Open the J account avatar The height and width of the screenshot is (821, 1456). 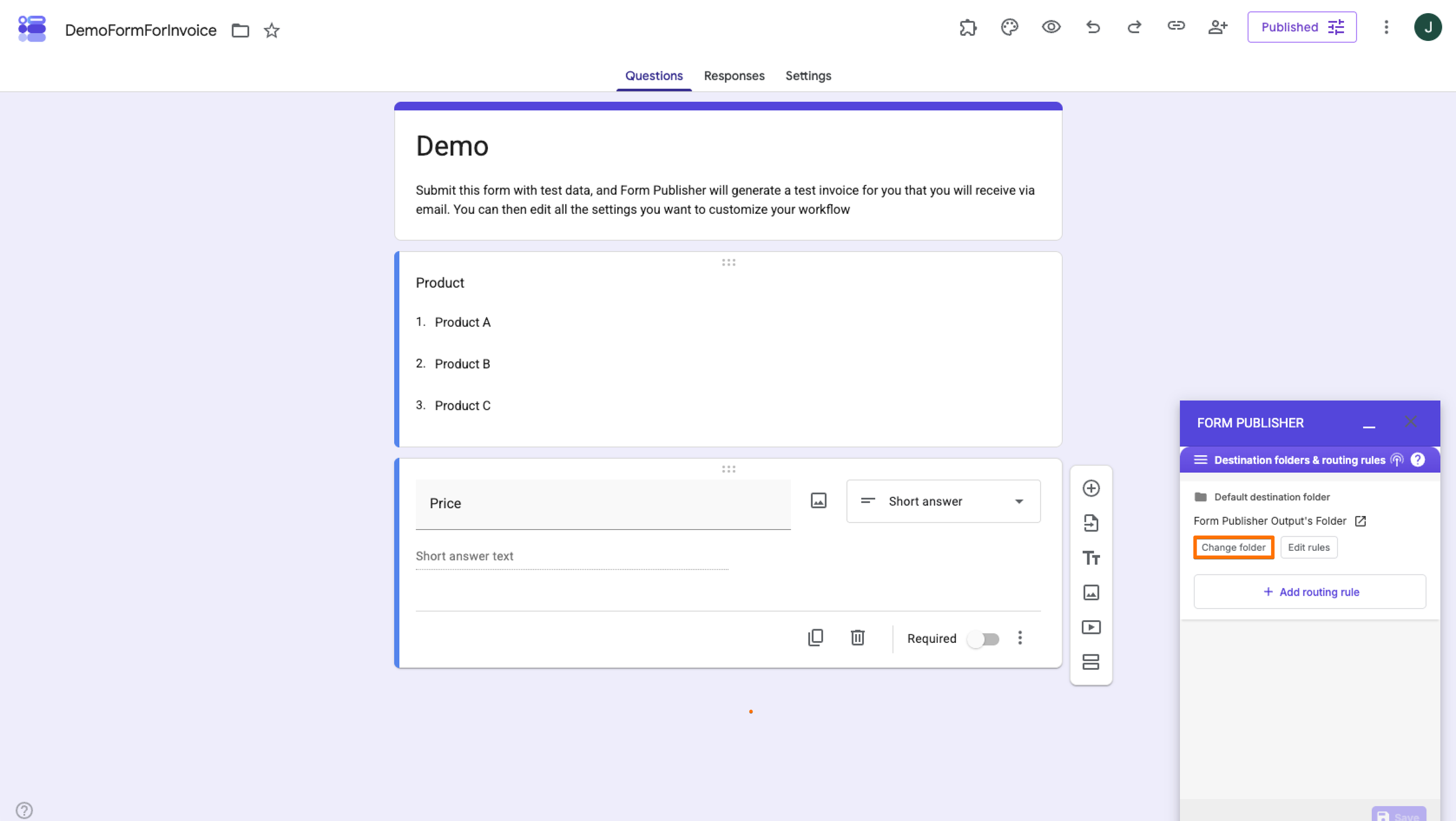[1428, 27]
